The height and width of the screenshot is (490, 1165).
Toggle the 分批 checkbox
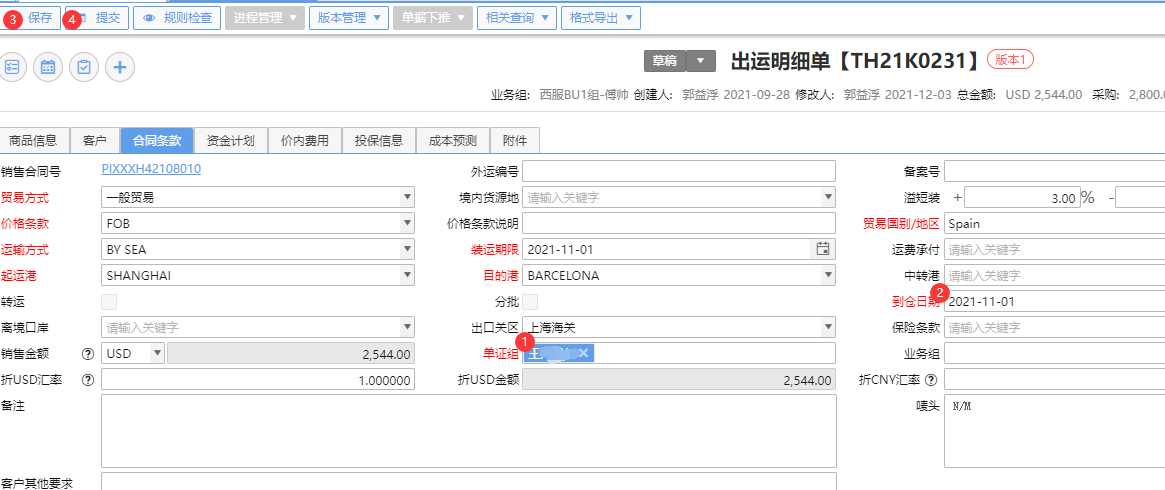point(530,301)
